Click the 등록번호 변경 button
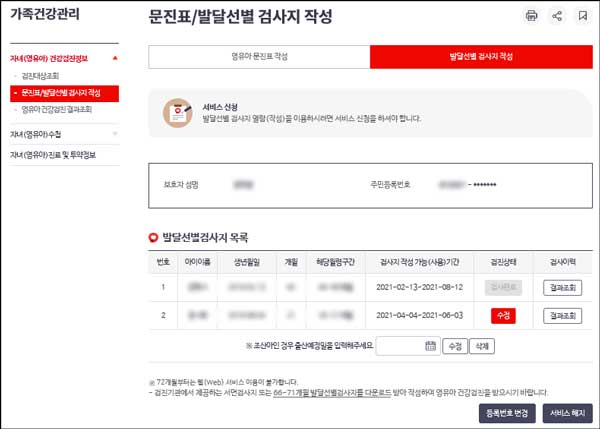This screenshot has height=429, width=600. coord(507,413)
